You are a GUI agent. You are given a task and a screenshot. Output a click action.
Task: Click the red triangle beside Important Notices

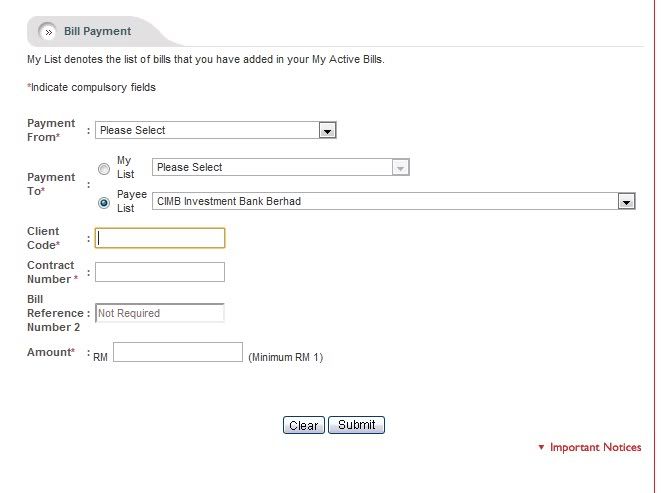click(x=541, y=448)
